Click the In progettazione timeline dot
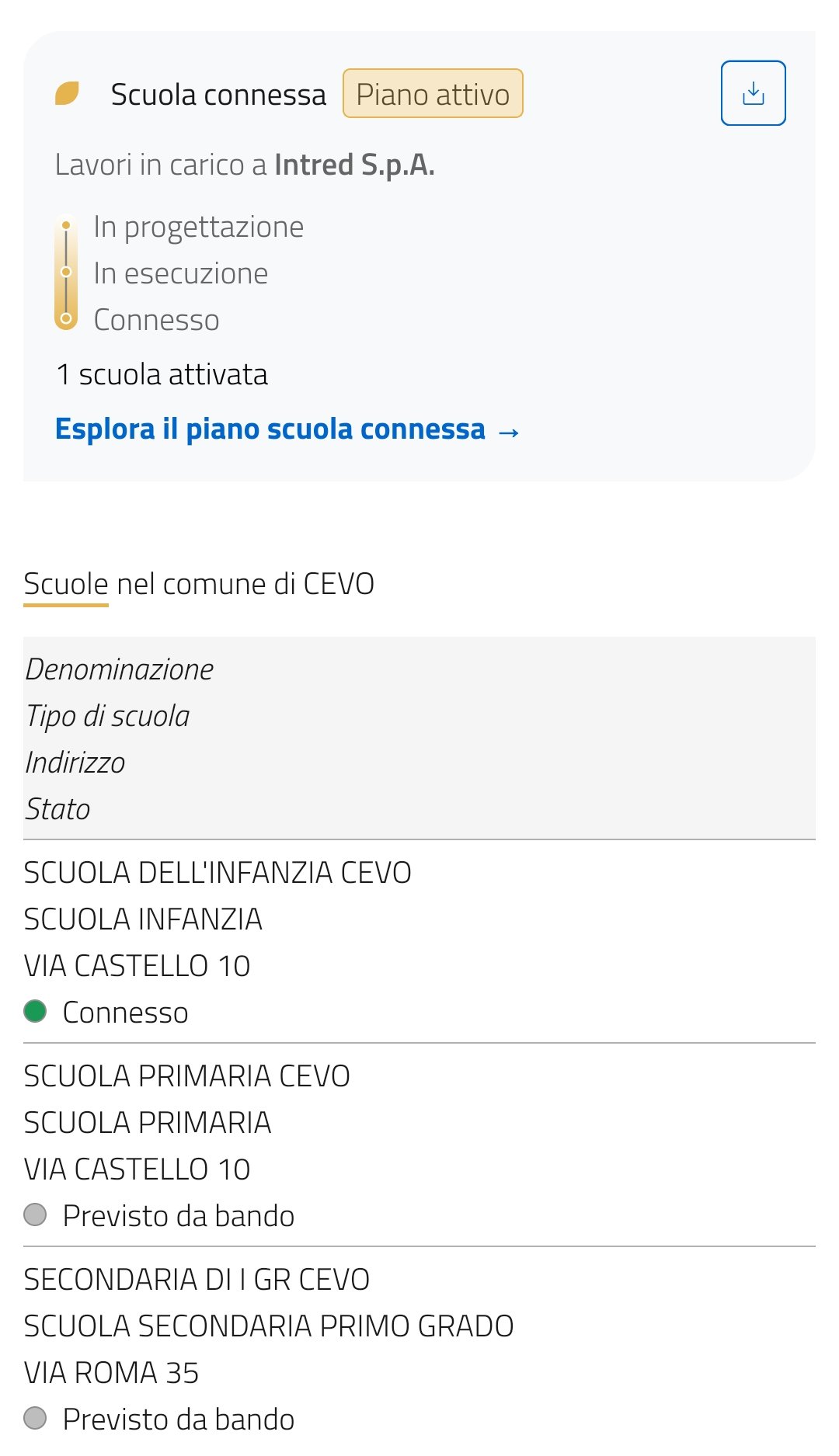839x1456 pixels. (x=66, y=226)
